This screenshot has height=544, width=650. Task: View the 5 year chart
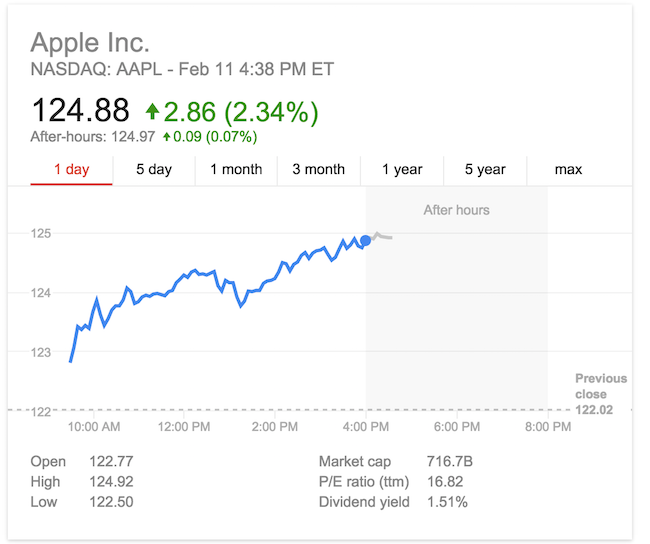point(485,169)
